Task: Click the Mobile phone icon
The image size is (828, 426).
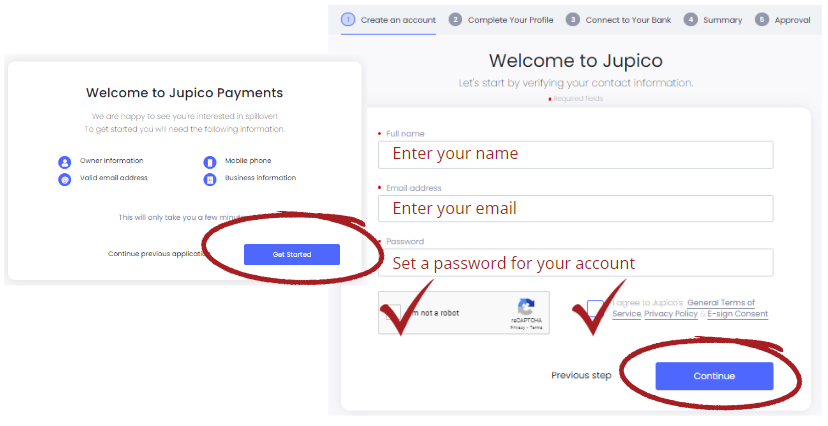Action: 210,162
